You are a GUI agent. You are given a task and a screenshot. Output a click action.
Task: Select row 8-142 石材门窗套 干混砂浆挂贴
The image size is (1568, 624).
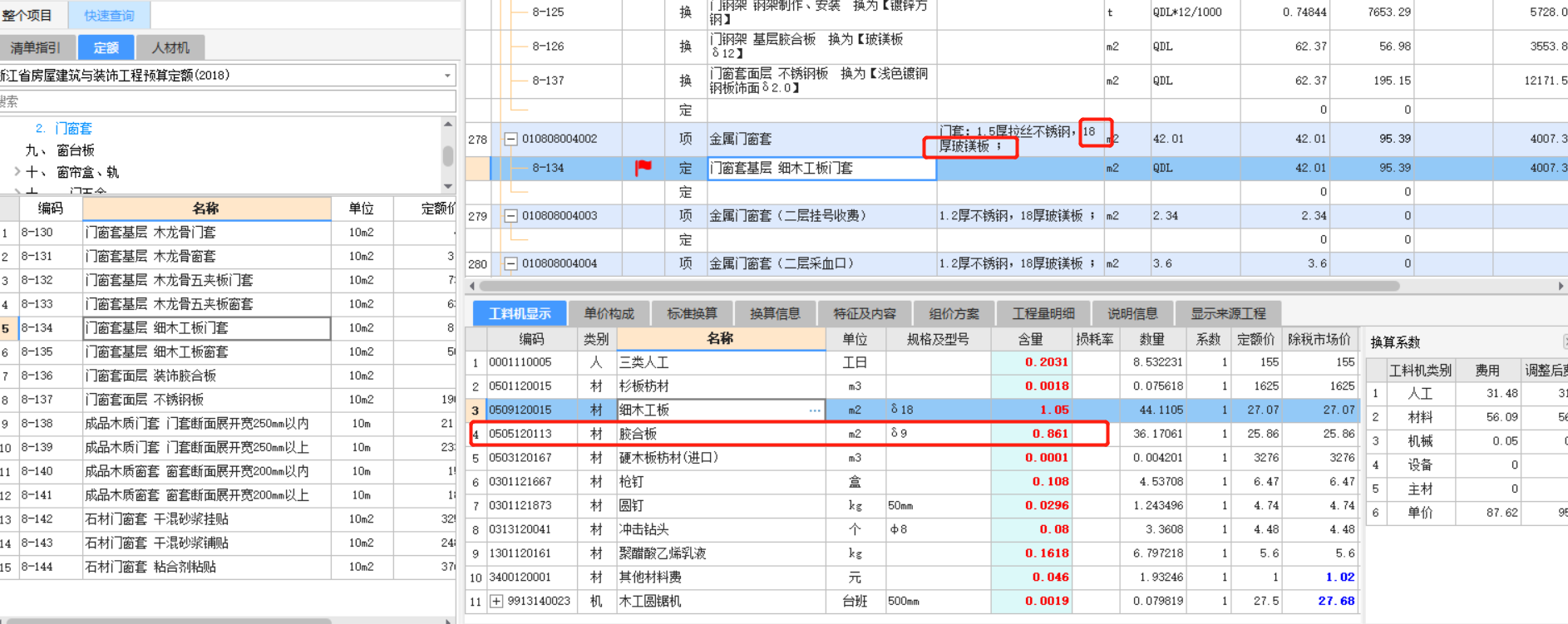(228, 519)
